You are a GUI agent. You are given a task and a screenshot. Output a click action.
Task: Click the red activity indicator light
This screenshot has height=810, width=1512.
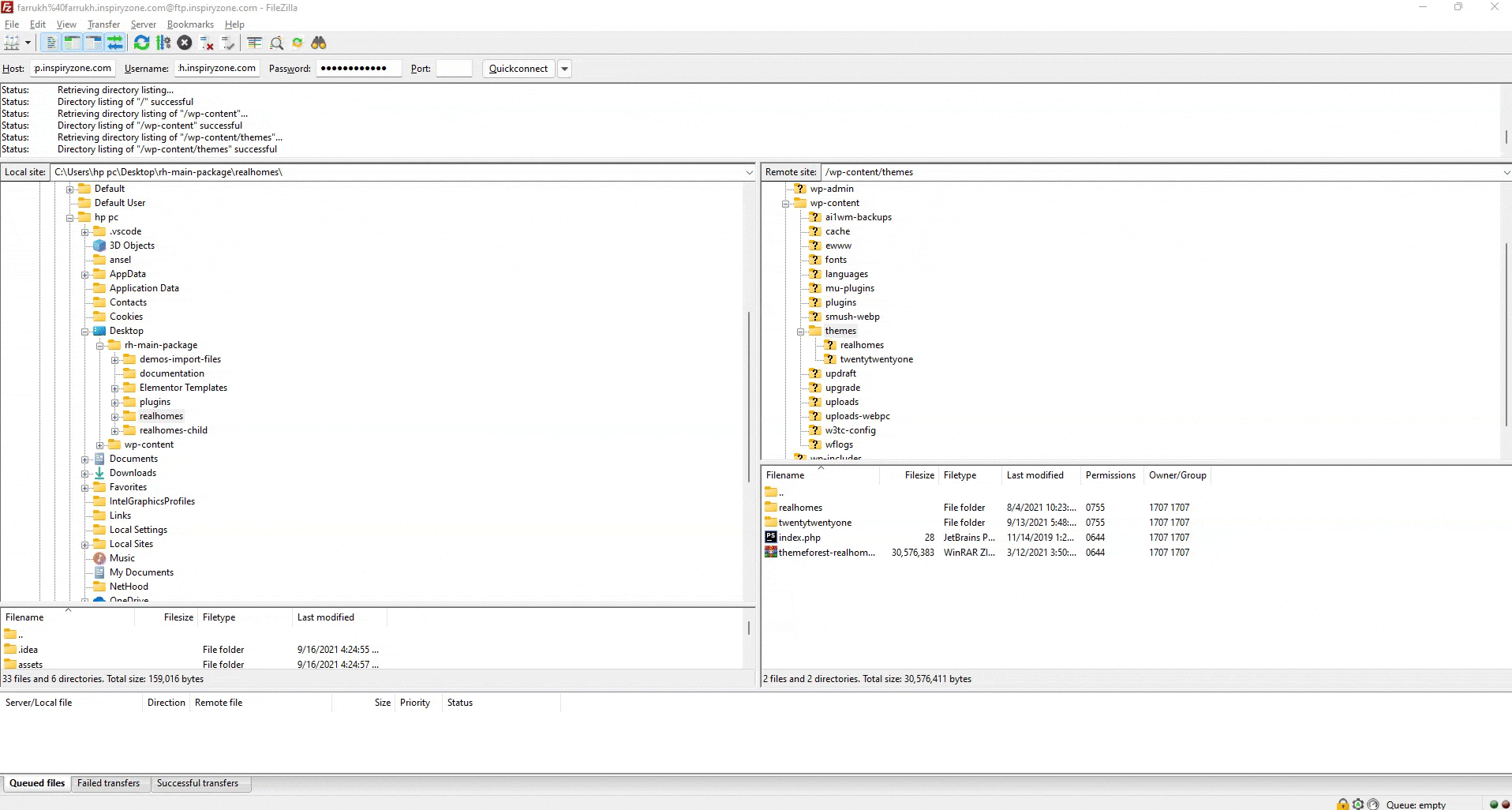coord(1505,804)
